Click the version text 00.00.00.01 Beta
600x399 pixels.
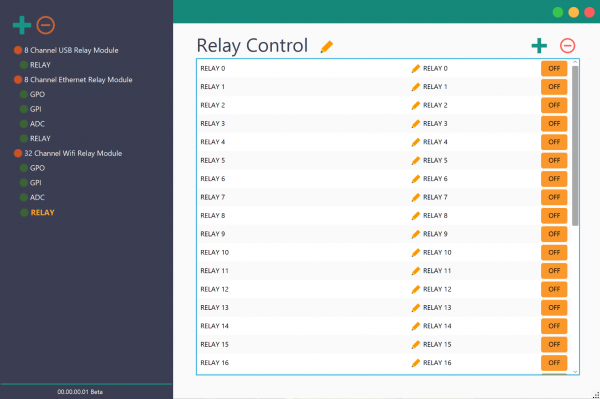pos(80,392)
